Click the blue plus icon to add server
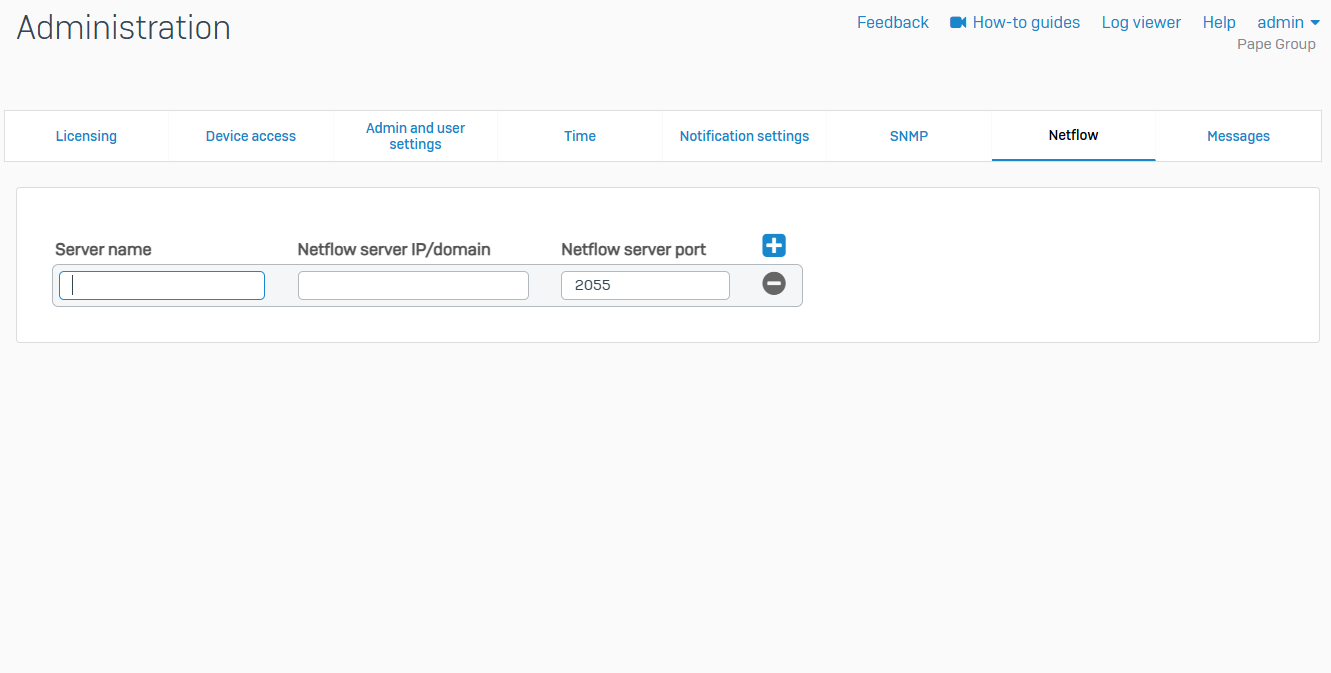 tap(774, 246)
